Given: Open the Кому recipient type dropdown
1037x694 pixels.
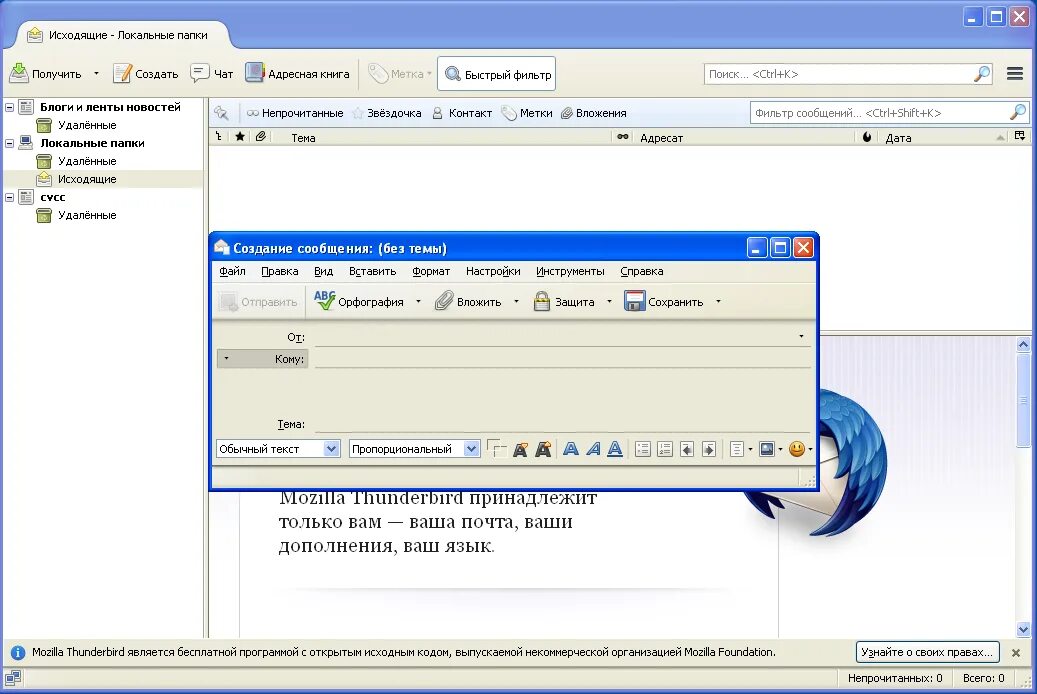Looking at the screenshot, I should [226, 359].
